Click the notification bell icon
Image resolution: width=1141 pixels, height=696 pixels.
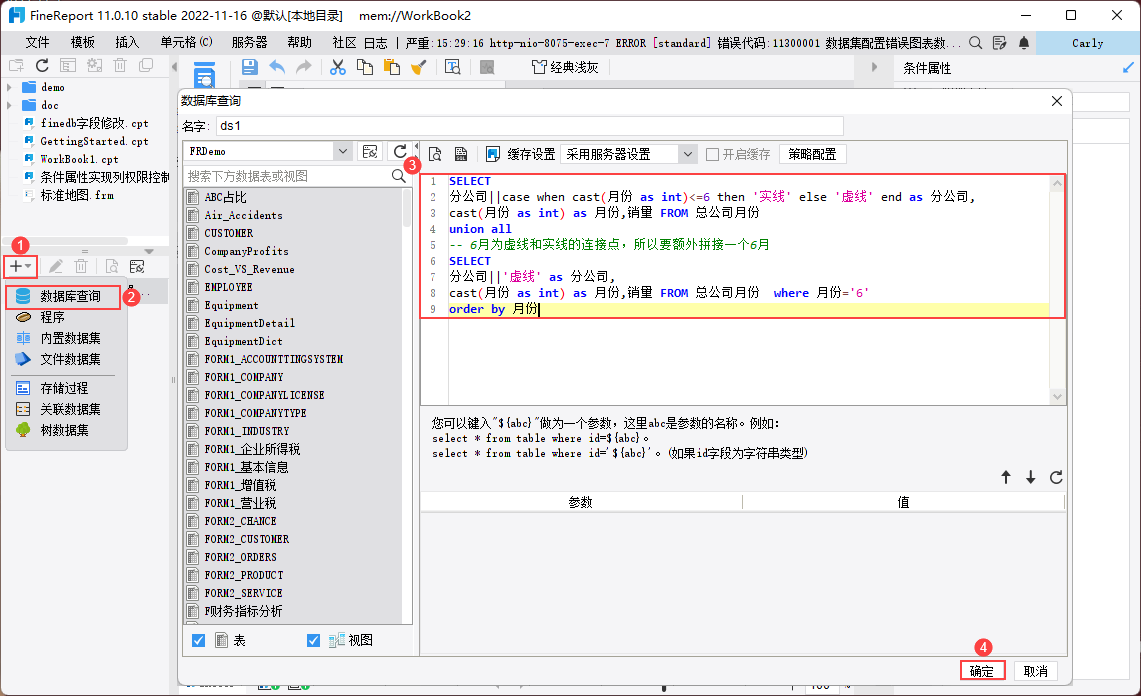pos(1024,43)
